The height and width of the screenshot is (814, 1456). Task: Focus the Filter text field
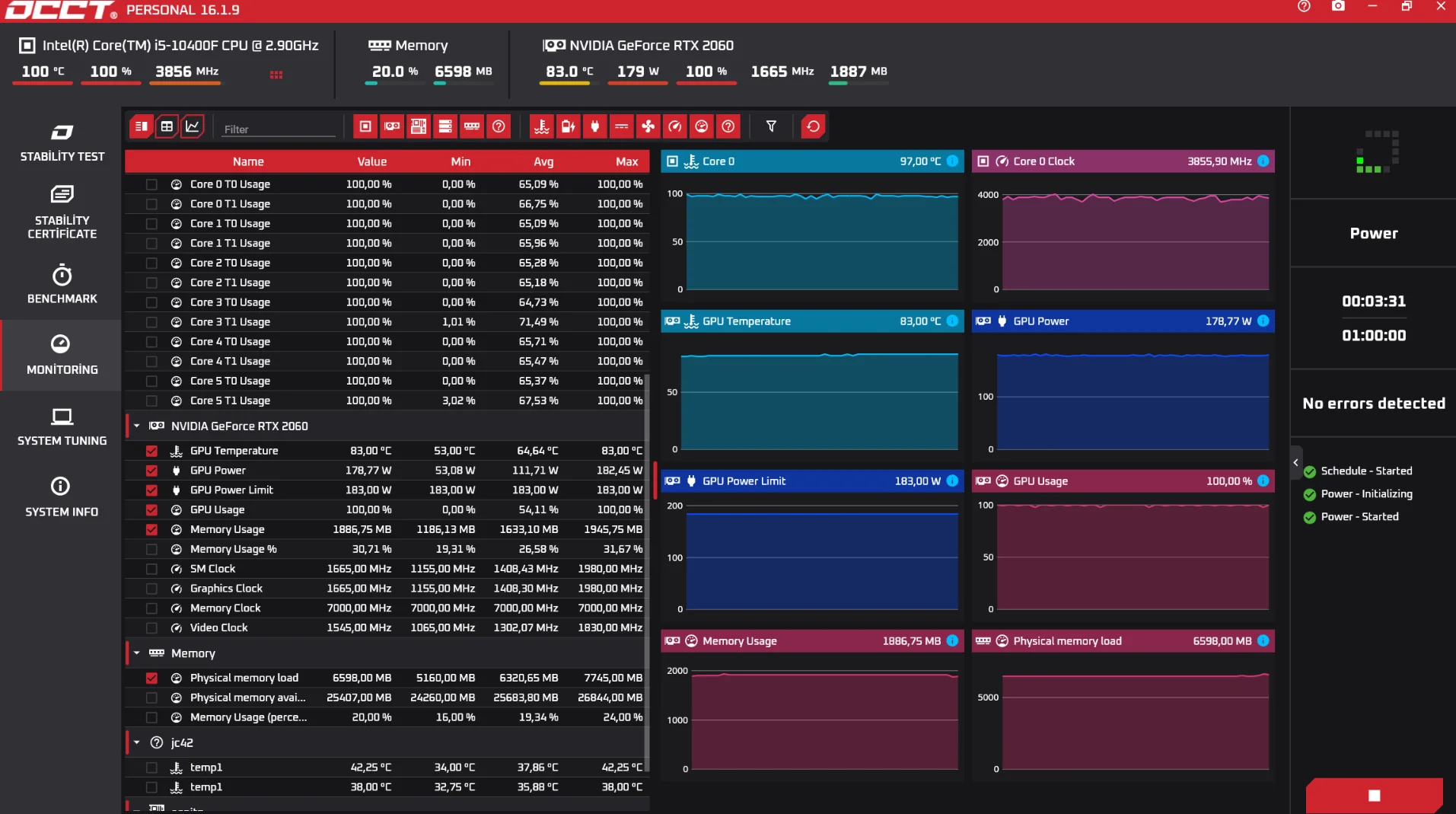(x=278, y=129)
